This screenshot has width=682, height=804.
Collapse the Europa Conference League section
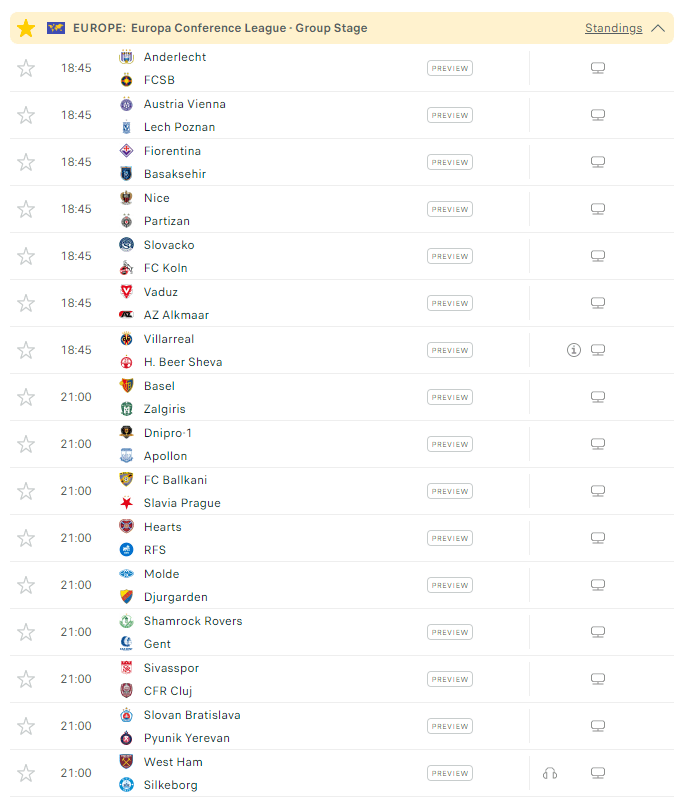658,28
